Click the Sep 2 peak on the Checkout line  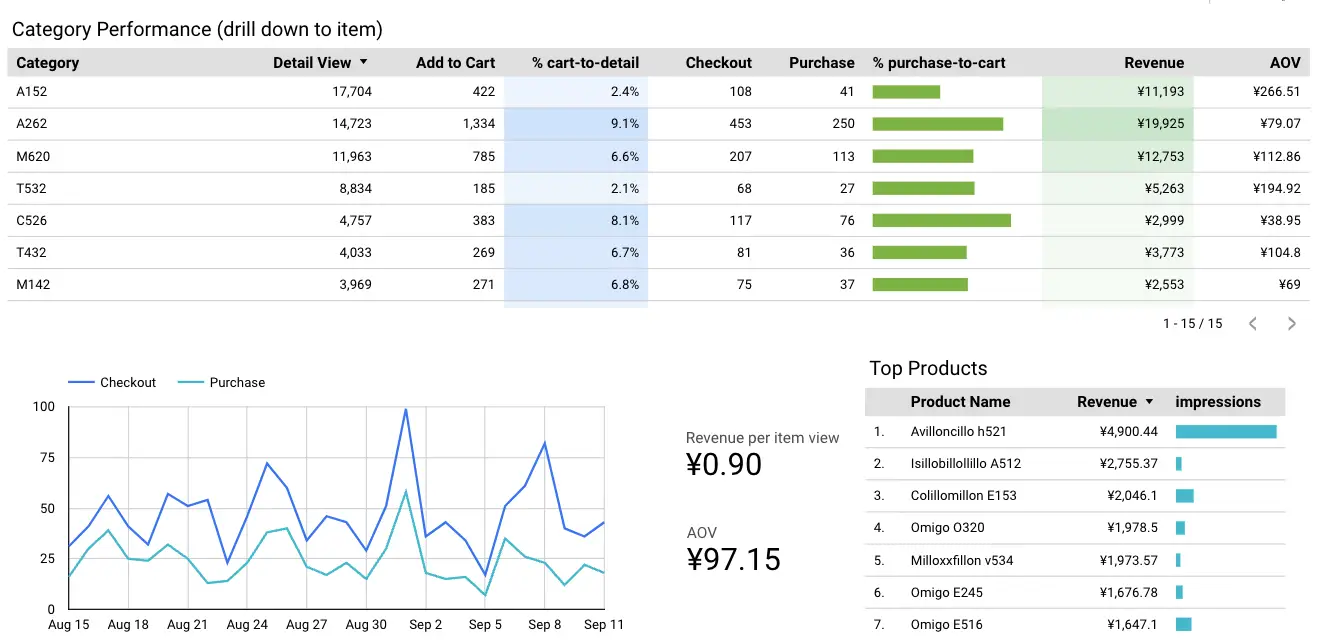(x=408, y=410)
